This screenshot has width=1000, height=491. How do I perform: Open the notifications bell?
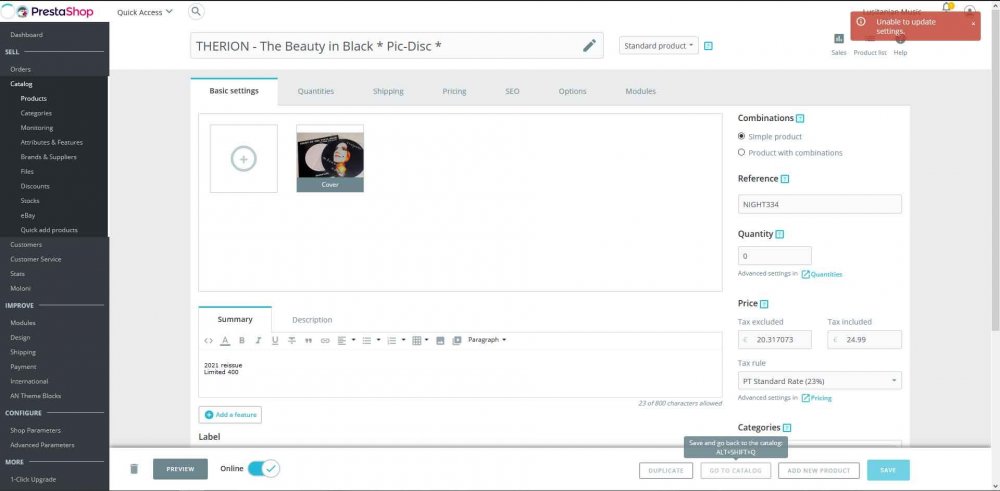[947, 8]
